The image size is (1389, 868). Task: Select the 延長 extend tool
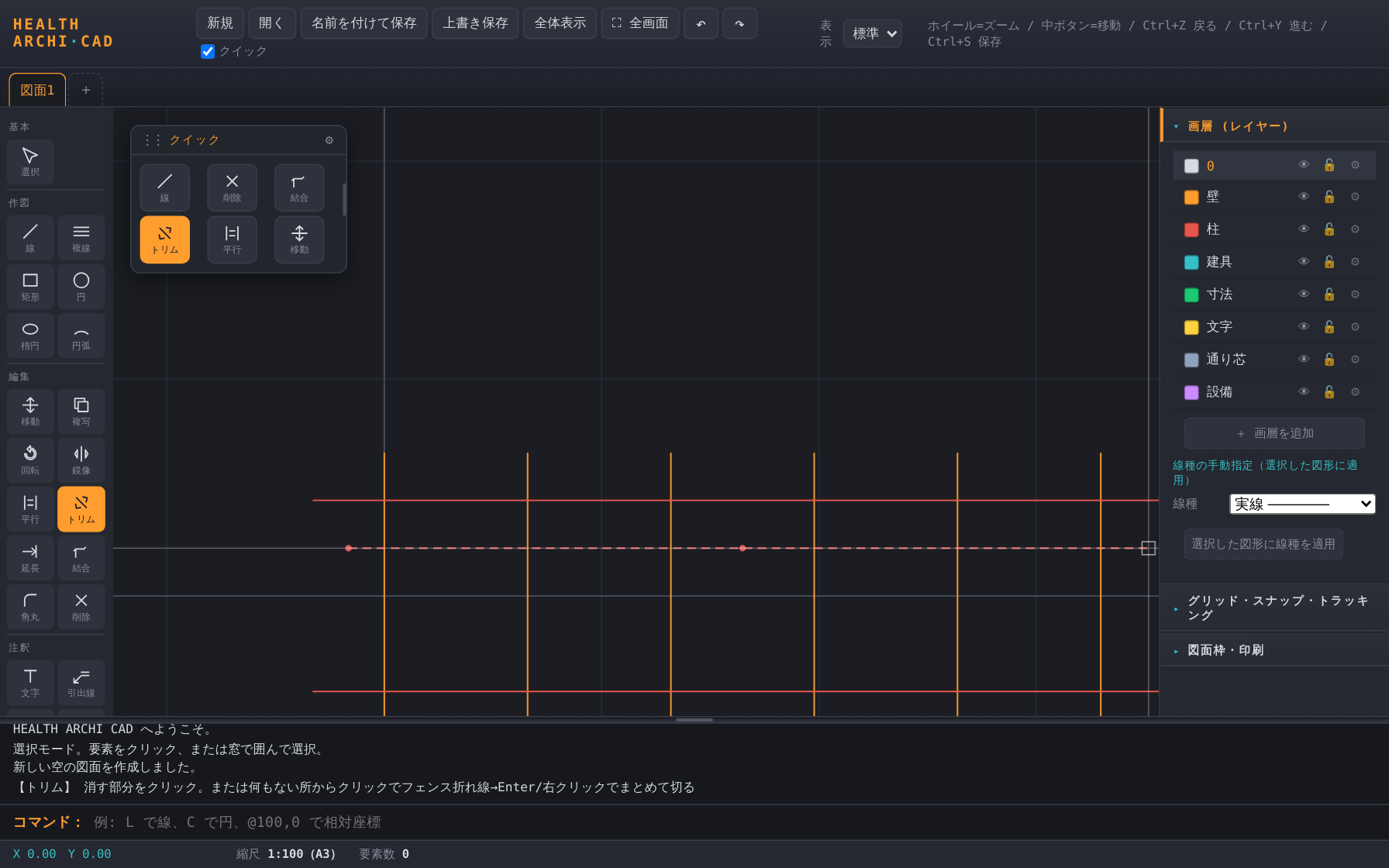pyautogui.click(x=30, y=557)
